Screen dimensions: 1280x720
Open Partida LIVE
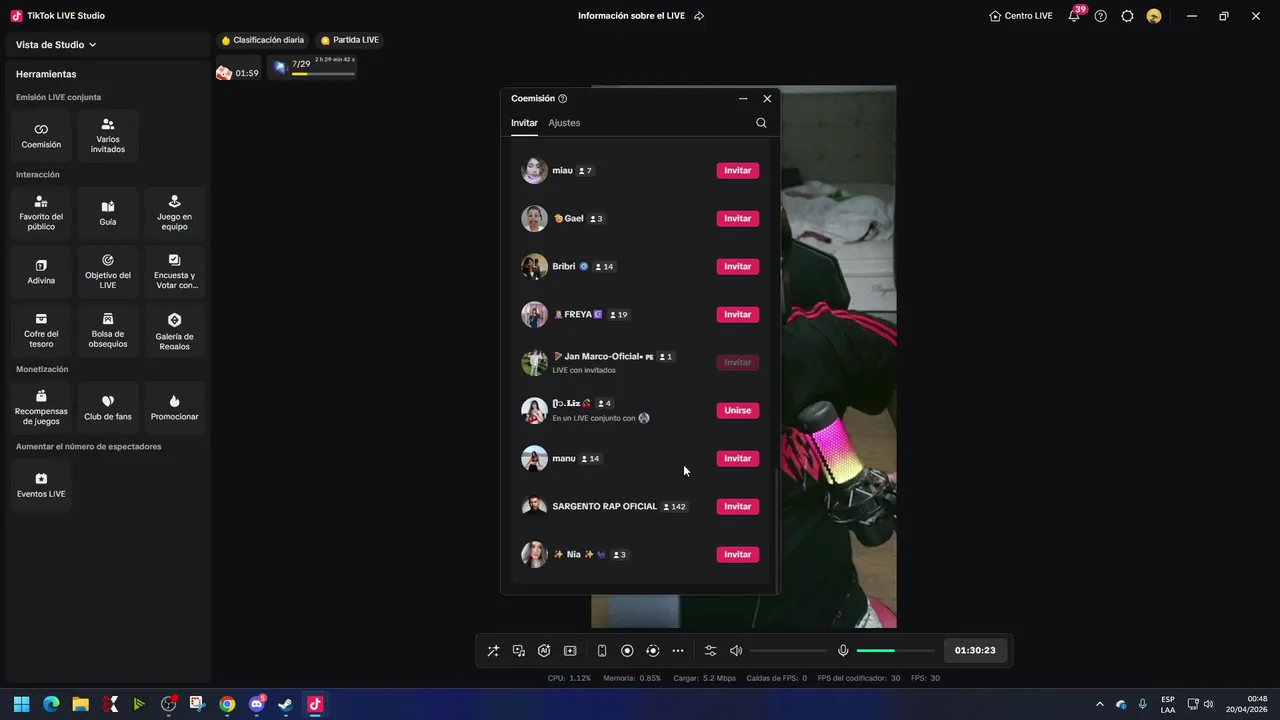[x=350, y=40]
